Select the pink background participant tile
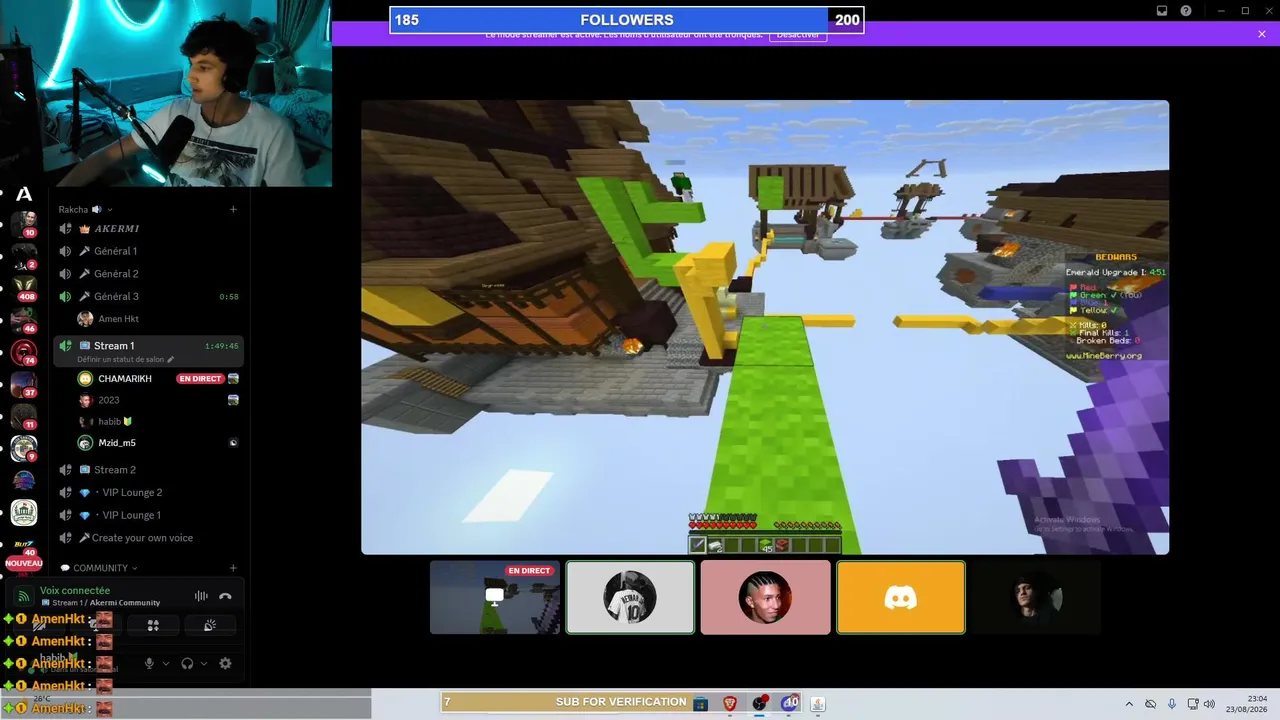 point(765,597)
